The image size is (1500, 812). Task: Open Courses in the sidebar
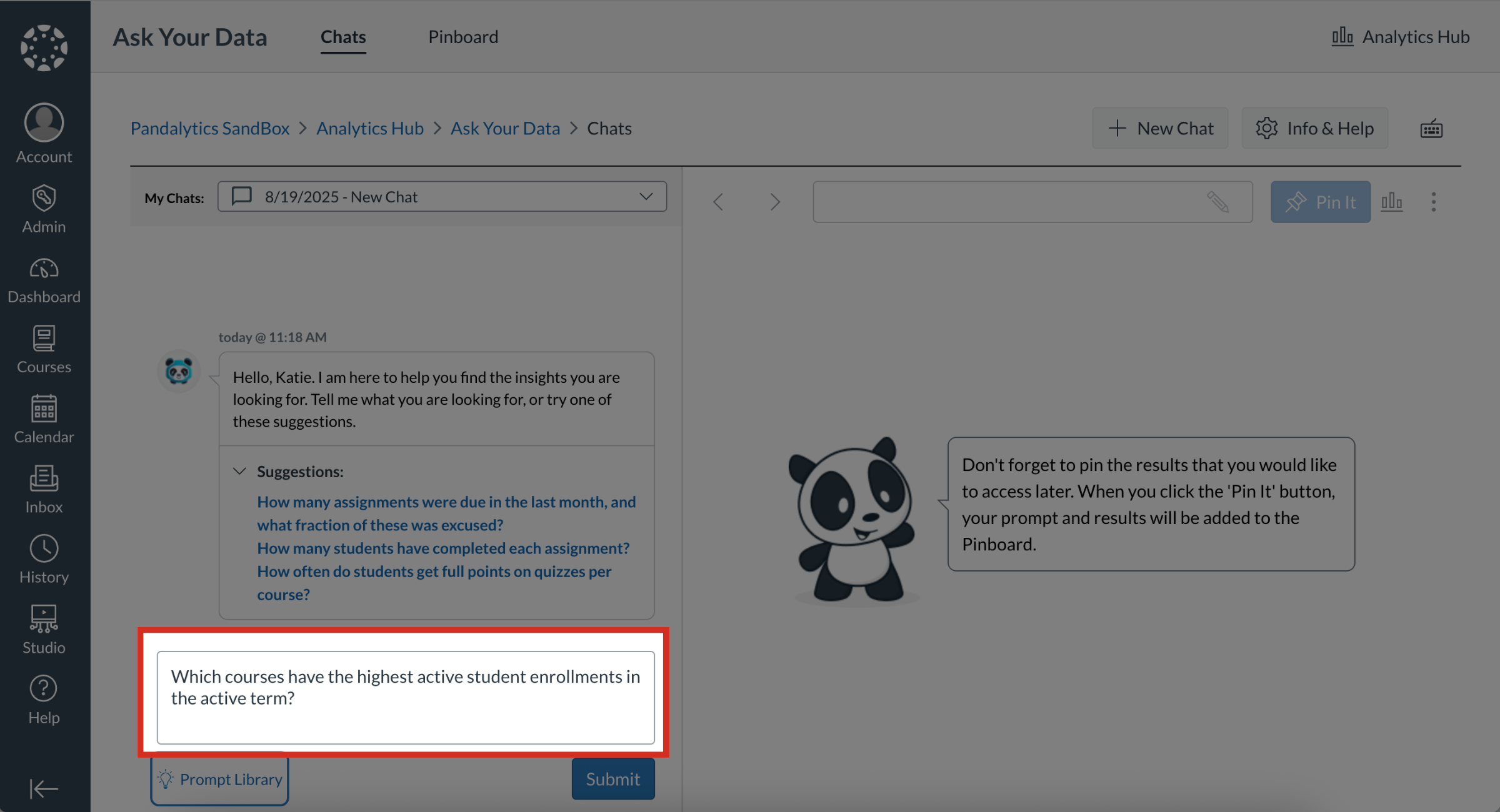tap(44, 350)
